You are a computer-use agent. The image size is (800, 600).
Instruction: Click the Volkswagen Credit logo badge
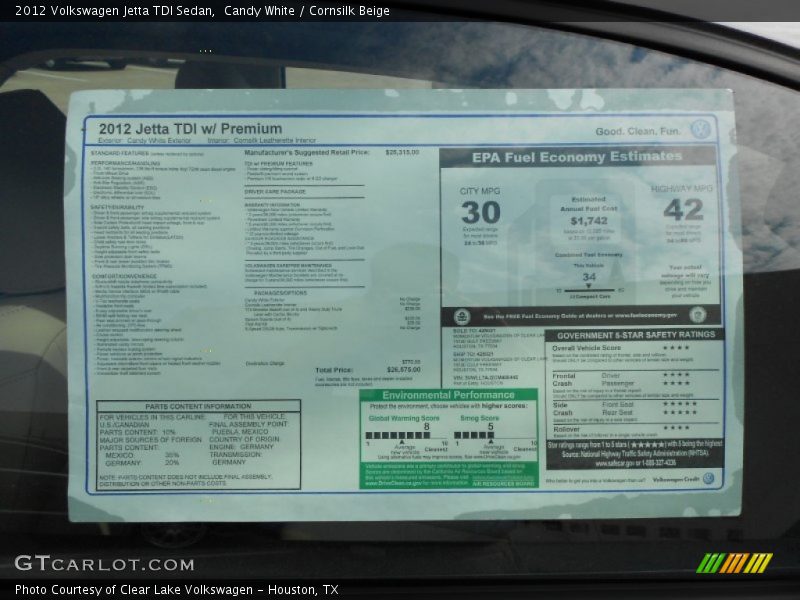(708, 479)
